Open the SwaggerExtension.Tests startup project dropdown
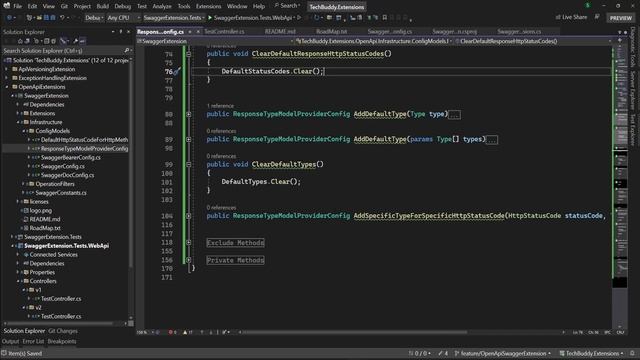The image size is (640, 360). 174,18
